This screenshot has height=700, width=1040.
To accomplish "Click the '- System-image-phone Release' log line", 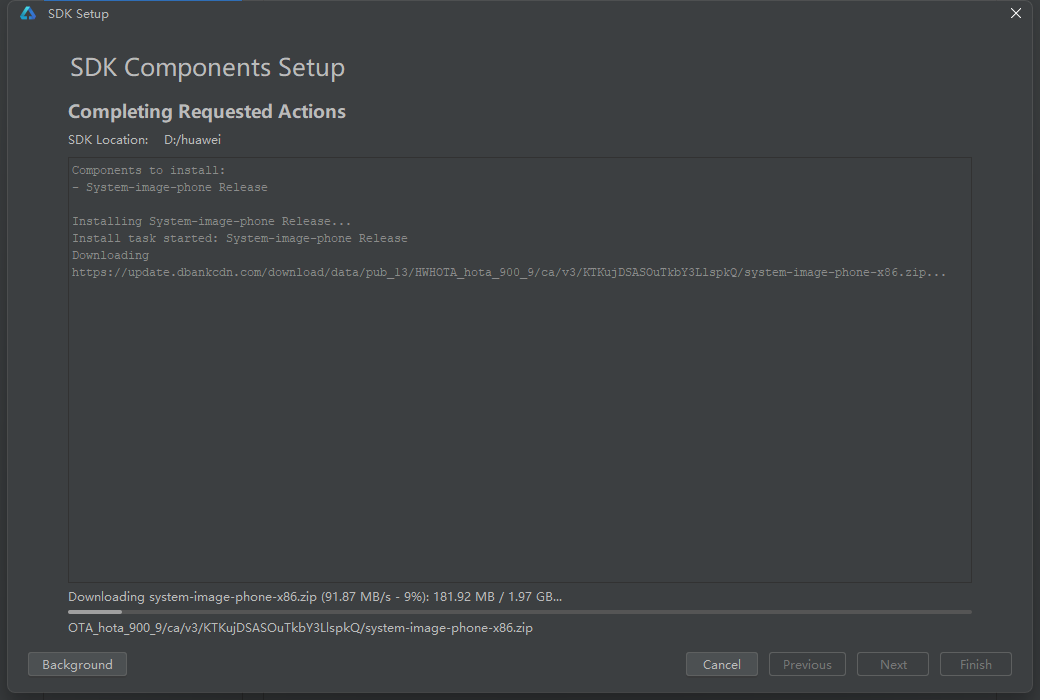I will click(170, 187).
